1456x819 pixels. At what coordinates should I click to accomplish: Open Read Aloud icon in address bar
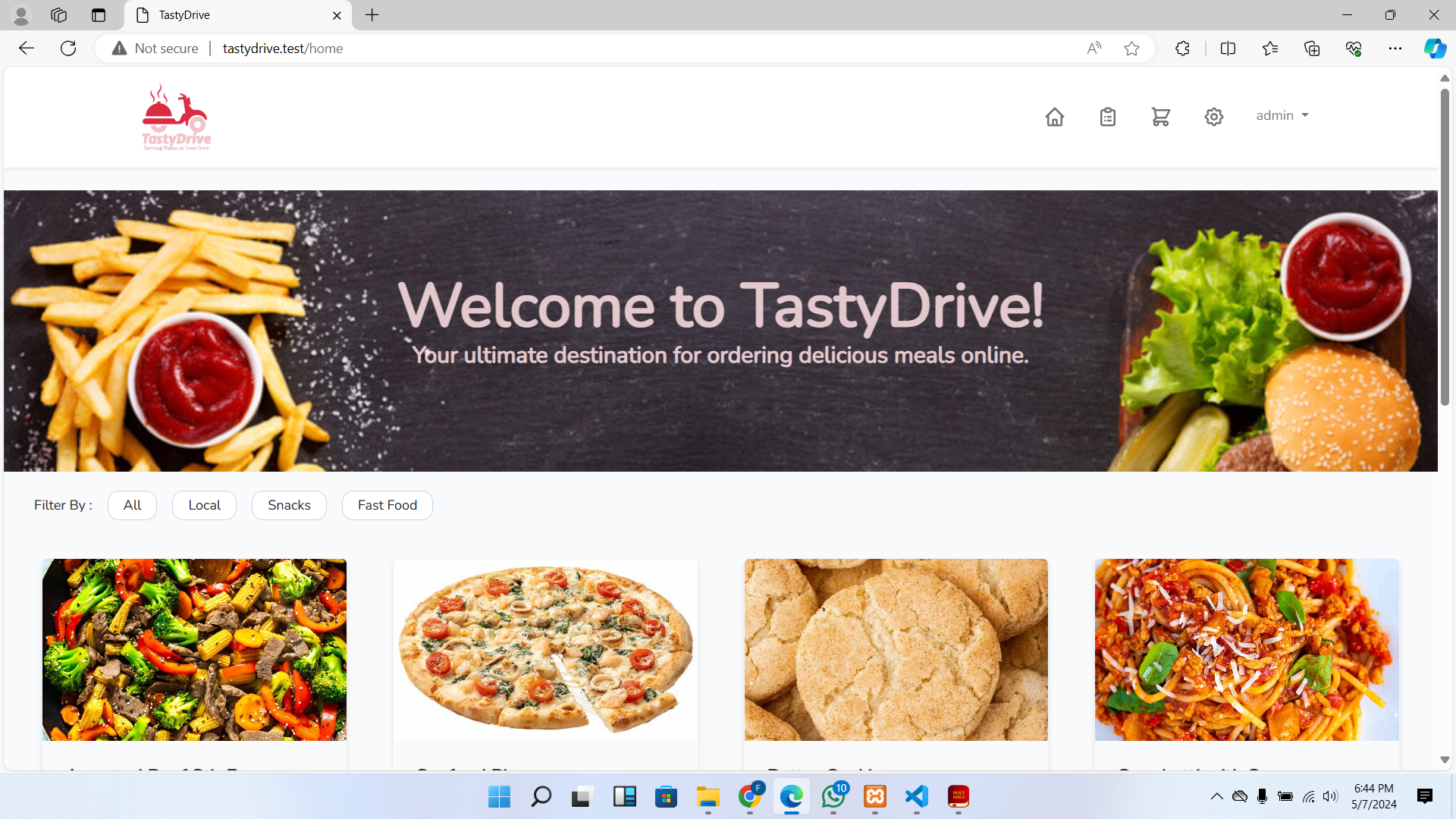(x=1094, y=49)
